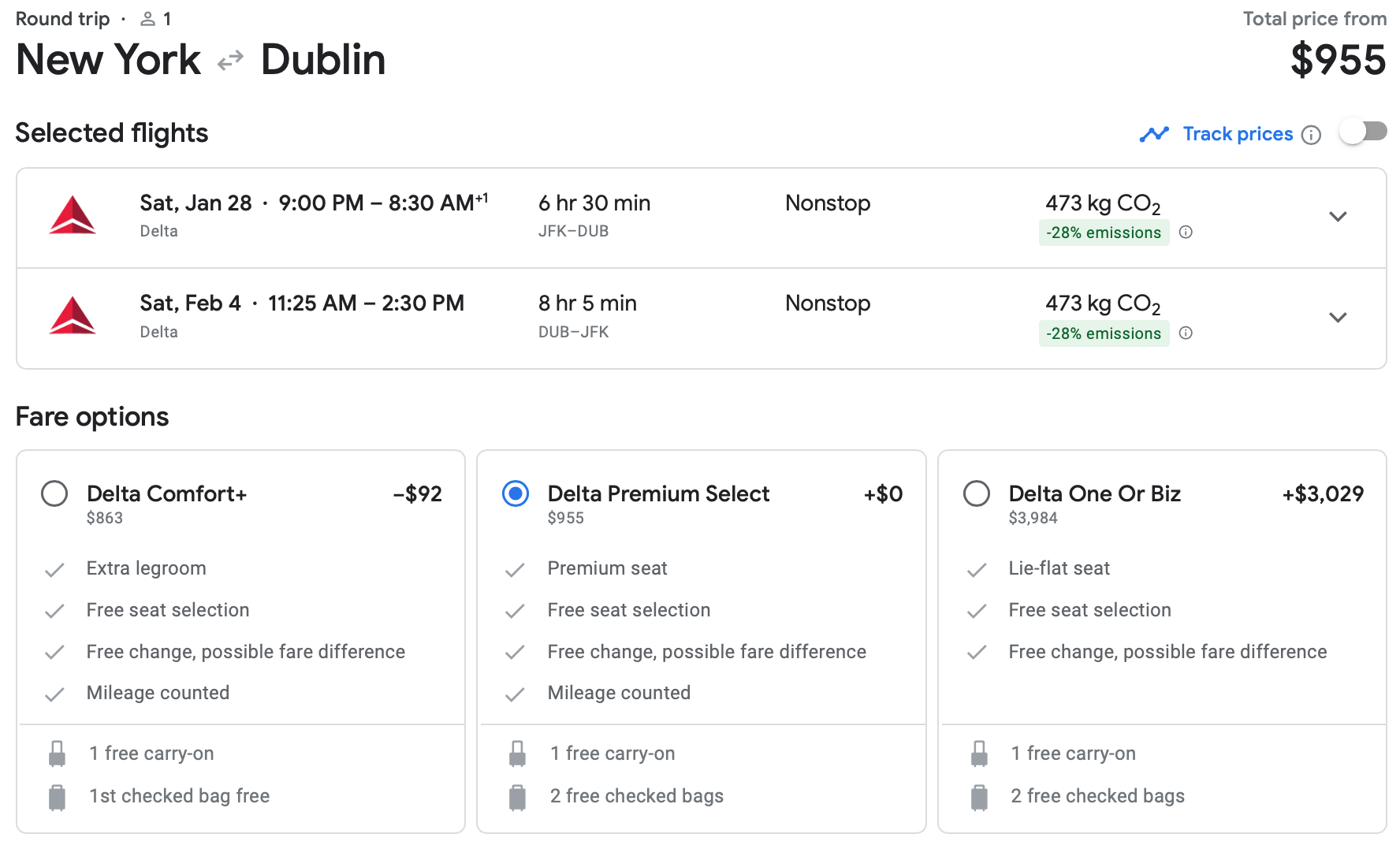This screenshot has width=1400, height=845.
Task: Click the checked bag icon in Delta Comfort+
Action: (x=57, y=797)
